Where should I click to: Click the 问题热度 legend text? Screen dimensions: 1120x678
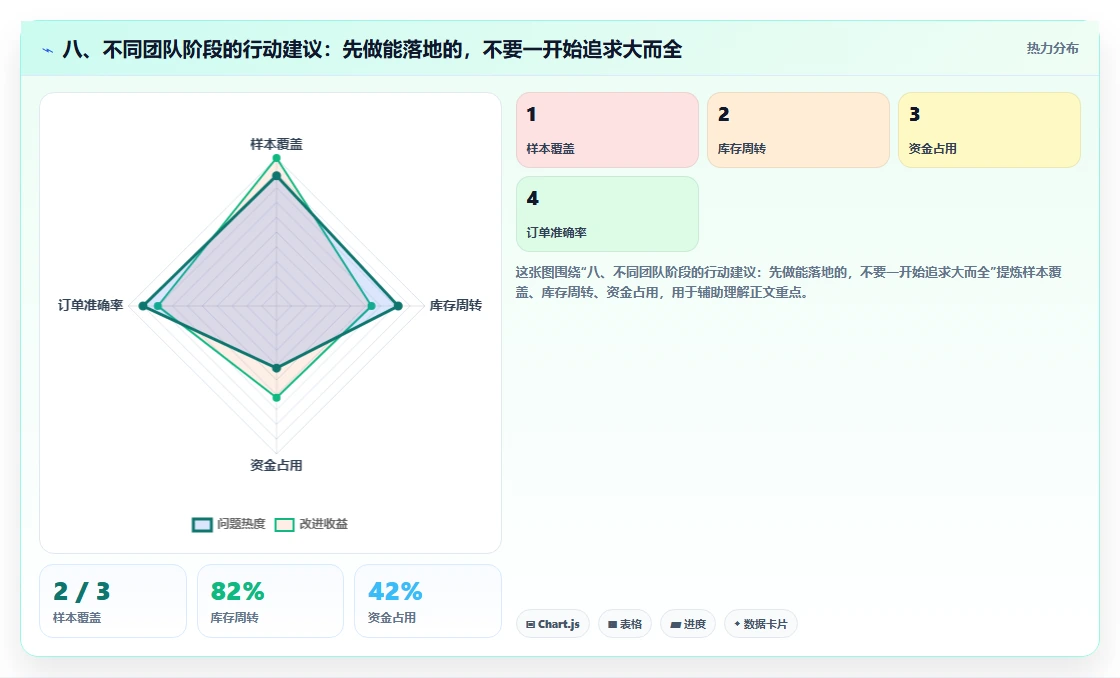point(241,524)
